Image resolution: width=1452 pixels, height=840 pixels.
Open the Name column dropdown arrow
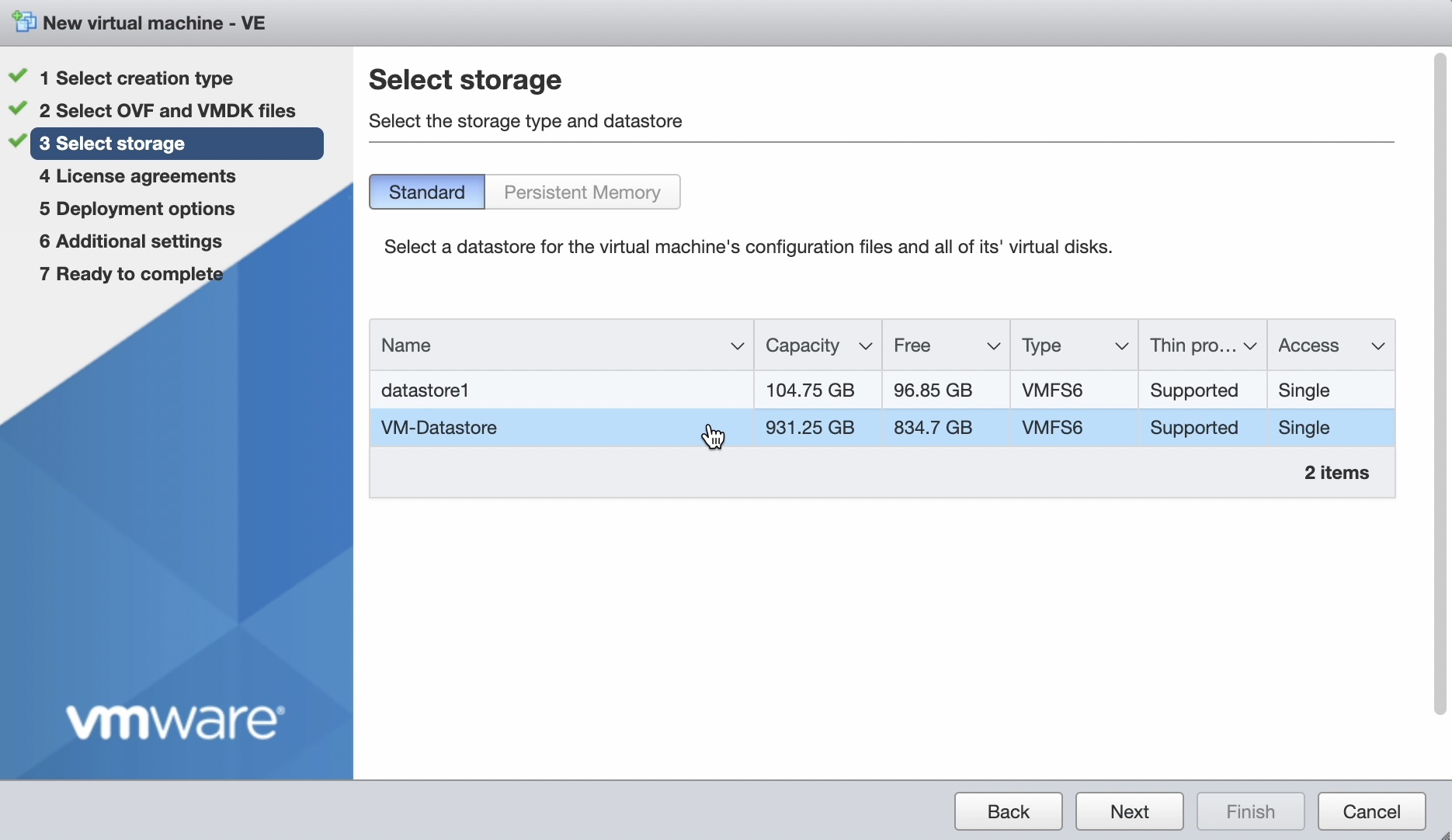[737, 346]
